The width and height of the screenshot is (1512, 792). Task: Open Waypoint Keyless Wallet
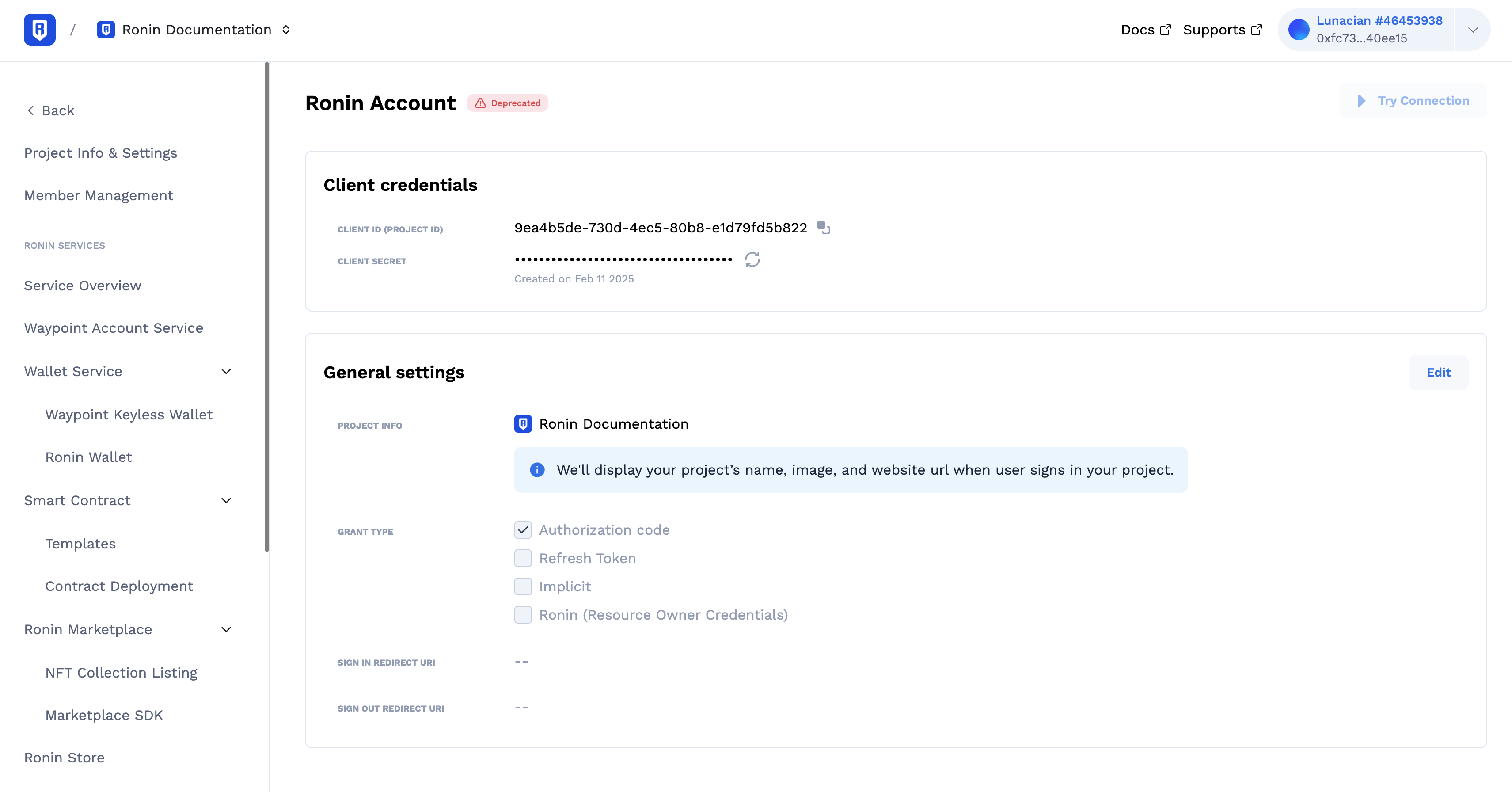pyautogui.click(x=129, y=415)
